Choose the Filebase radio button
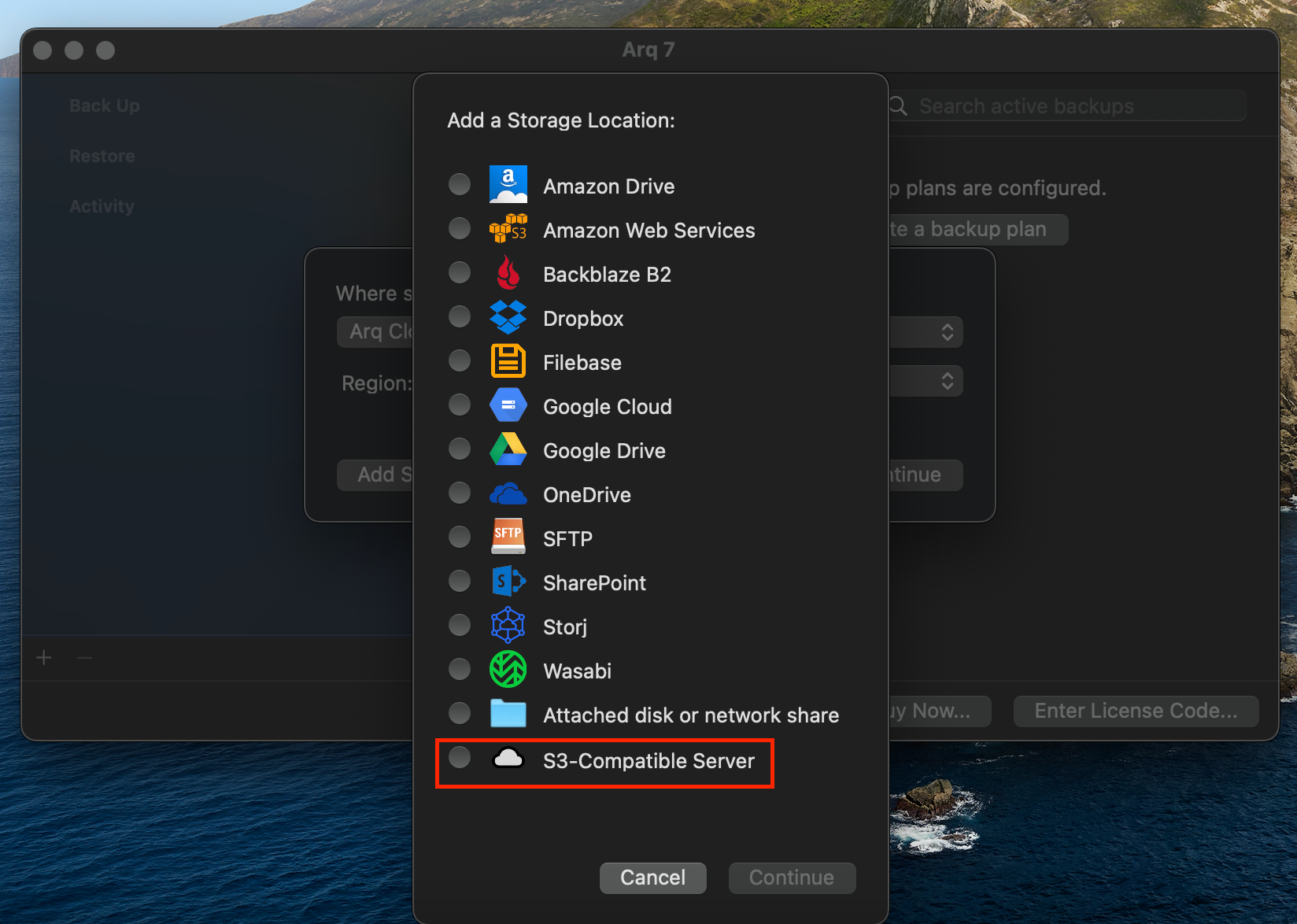 [460, 360]
